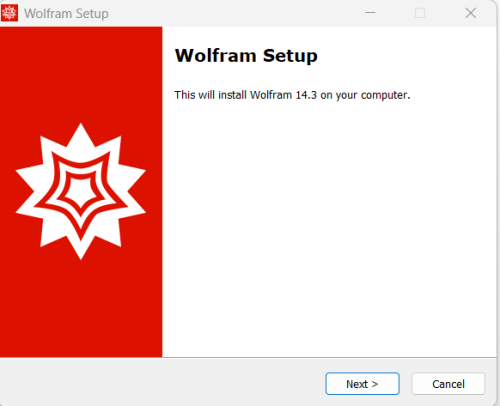
Task: Close the Wolfram Setup window with X
Action: [x=471, y=13]
